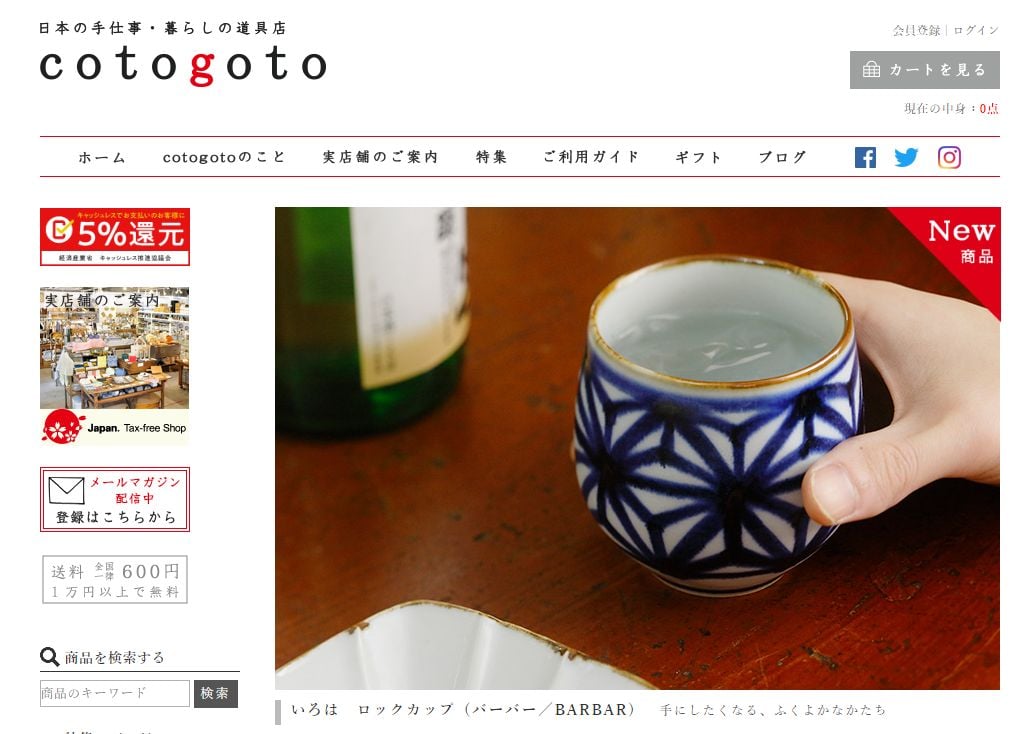
Task: Open ご利用ガイド menu item
Action: [x=591, y=157]
